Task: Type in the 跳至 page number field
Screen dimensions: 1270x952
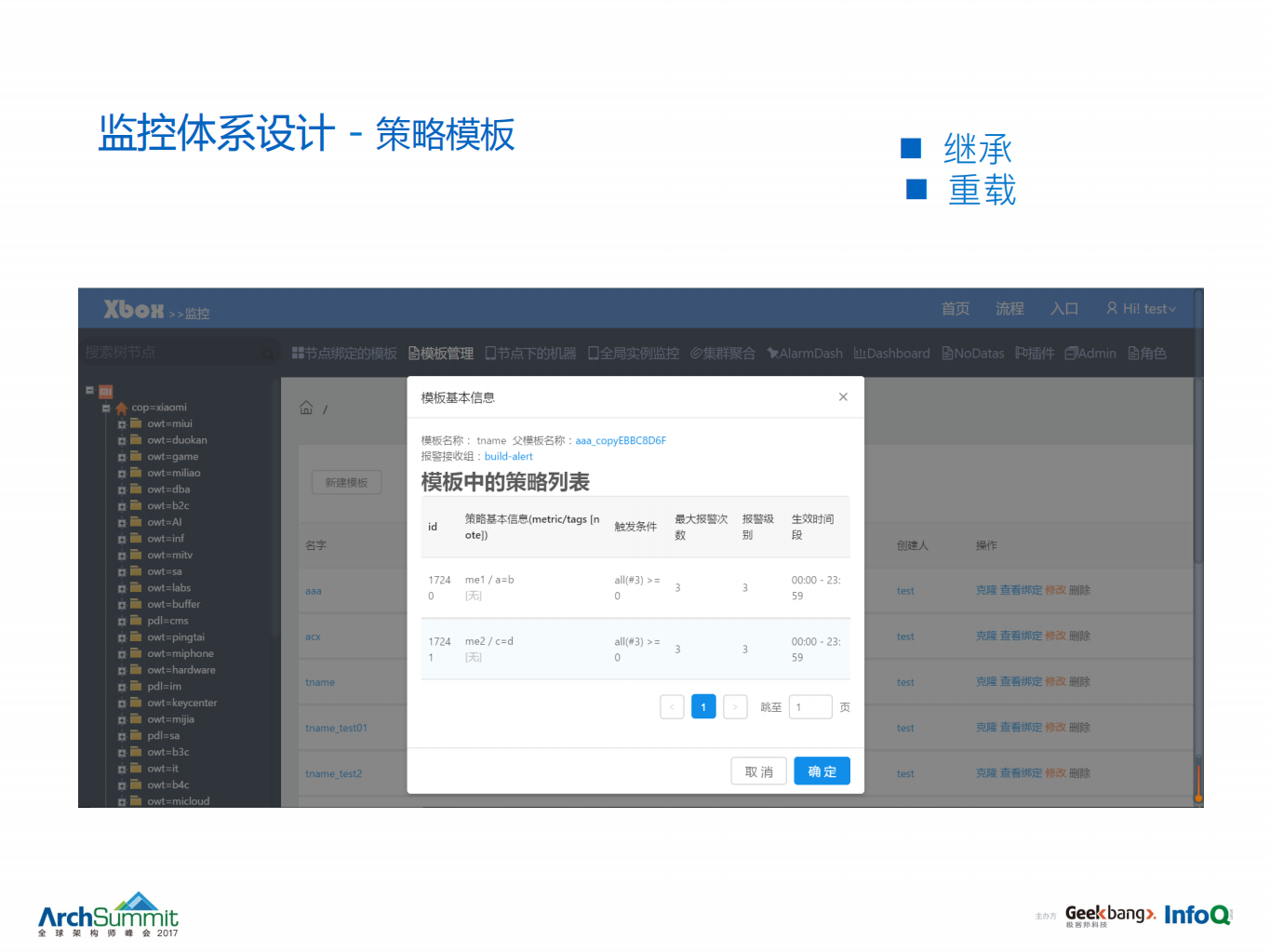Action: point(809,706)
